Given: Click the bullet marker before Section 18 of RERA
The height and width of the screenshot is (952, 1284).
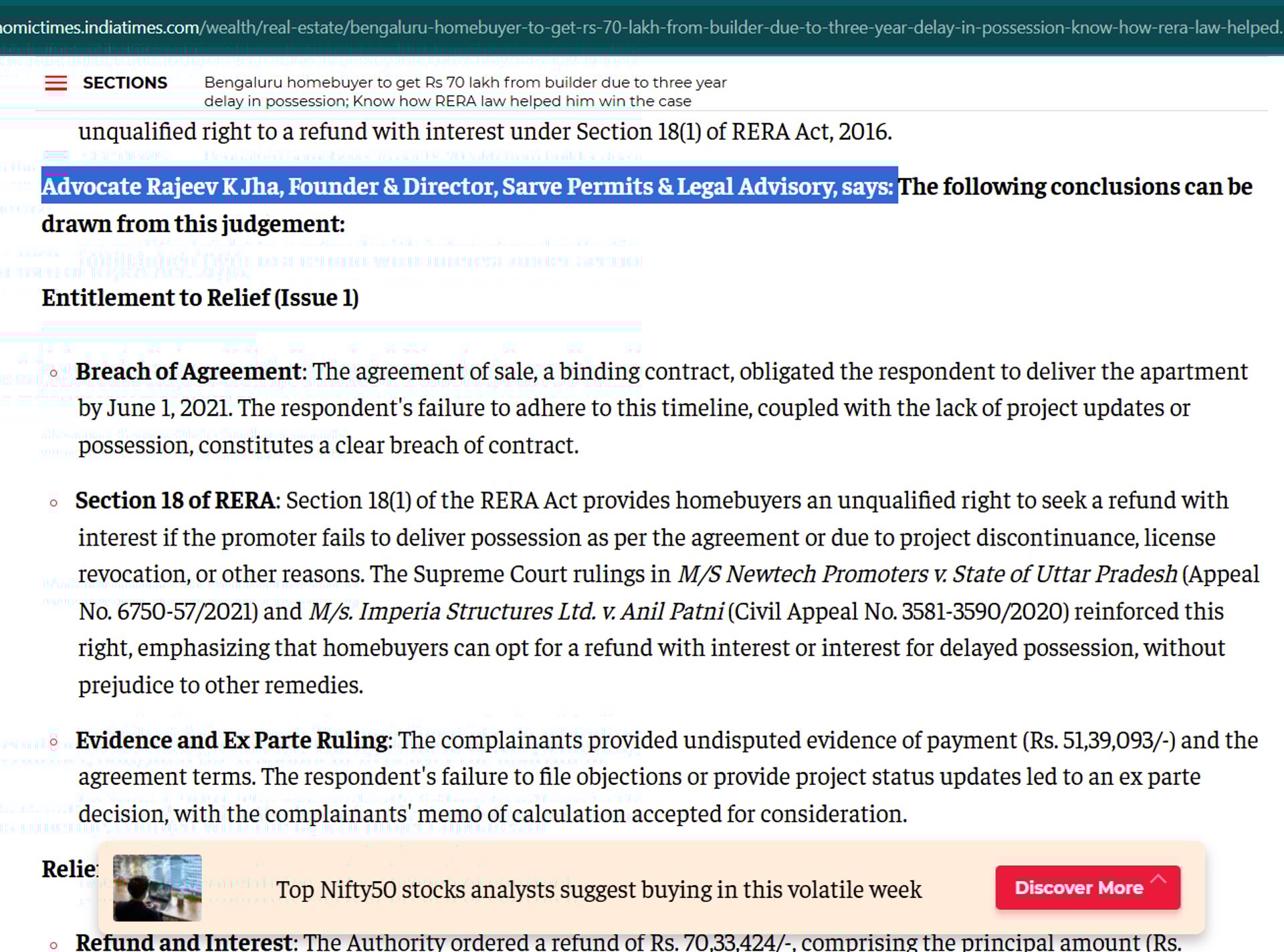Looking at the screenshot, I should (54, 503).
